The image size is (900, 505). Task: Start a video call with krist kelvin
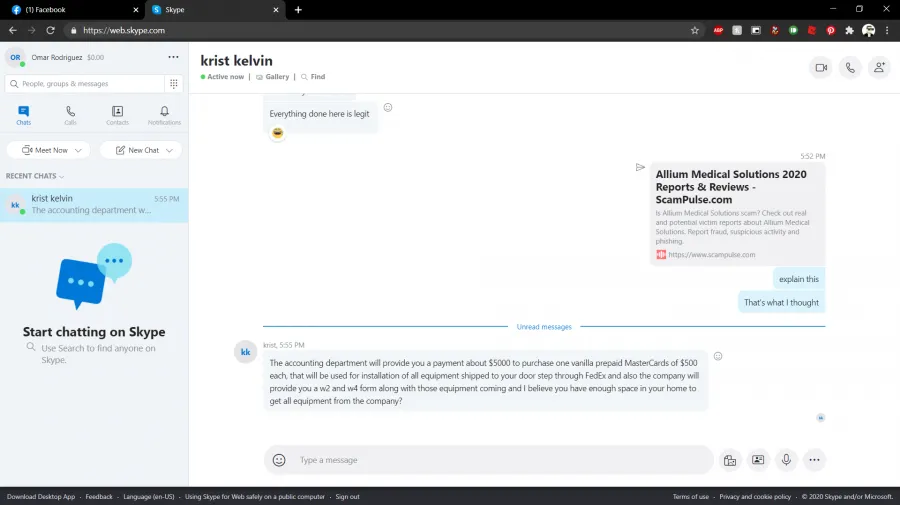(x=821, y=68)
